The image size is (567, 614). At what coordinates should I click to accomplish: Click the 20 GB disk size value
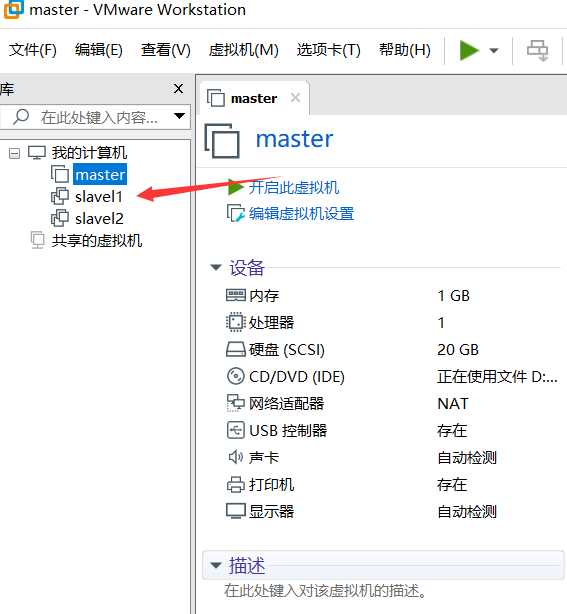click(458, 350)
